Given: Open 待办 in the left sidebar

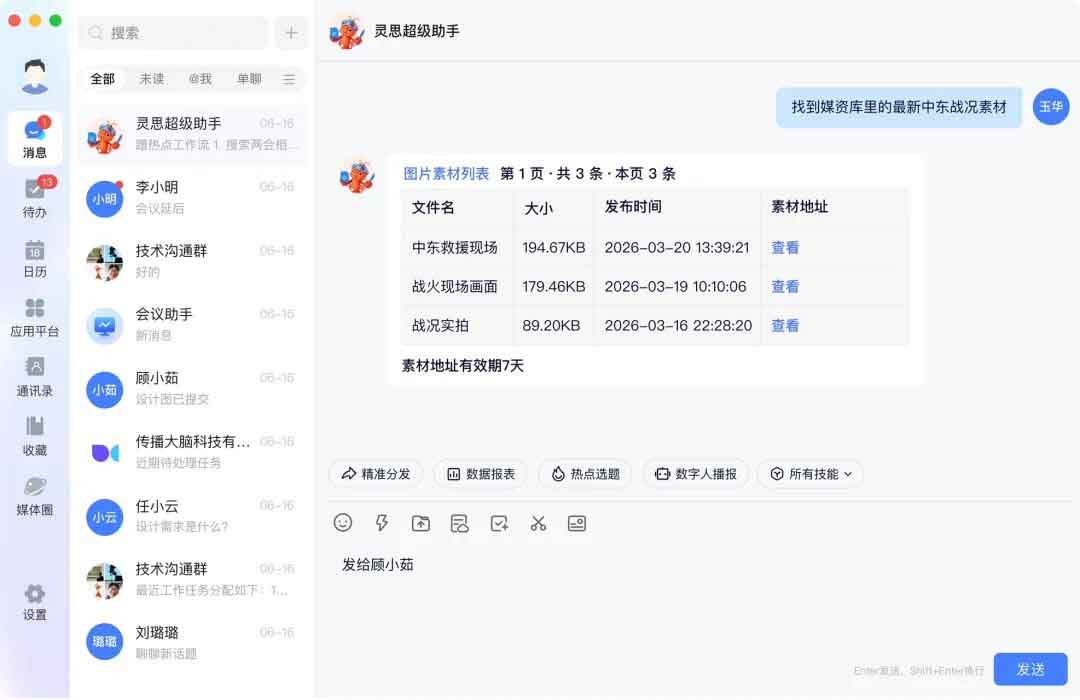Looking at the screenshot, I should 35,197.
